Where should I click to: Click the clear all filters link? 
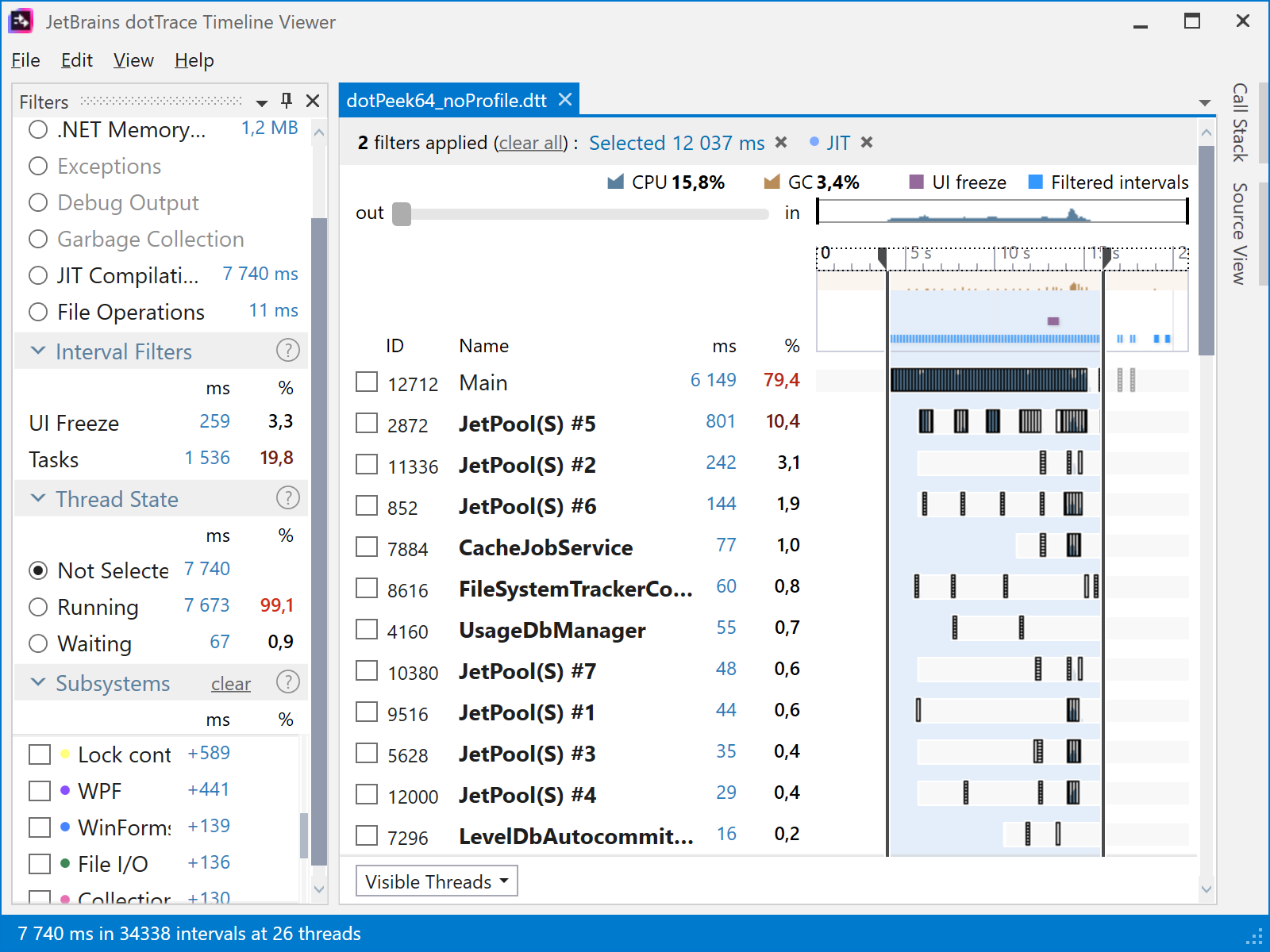click(530, 143)
